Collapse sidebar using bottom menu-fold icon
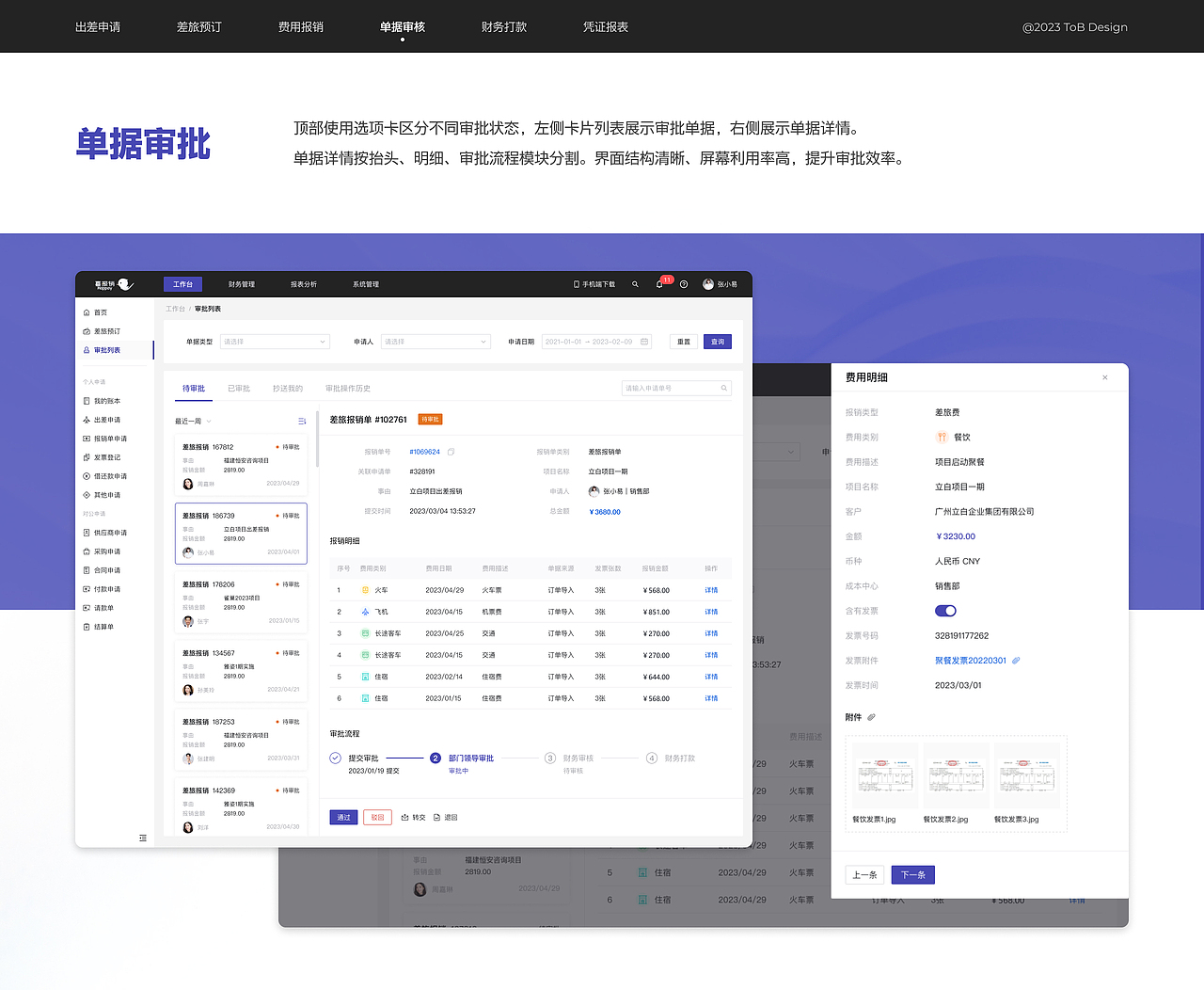This screenshot has height=990, width=1204. (x=143, y=838)
